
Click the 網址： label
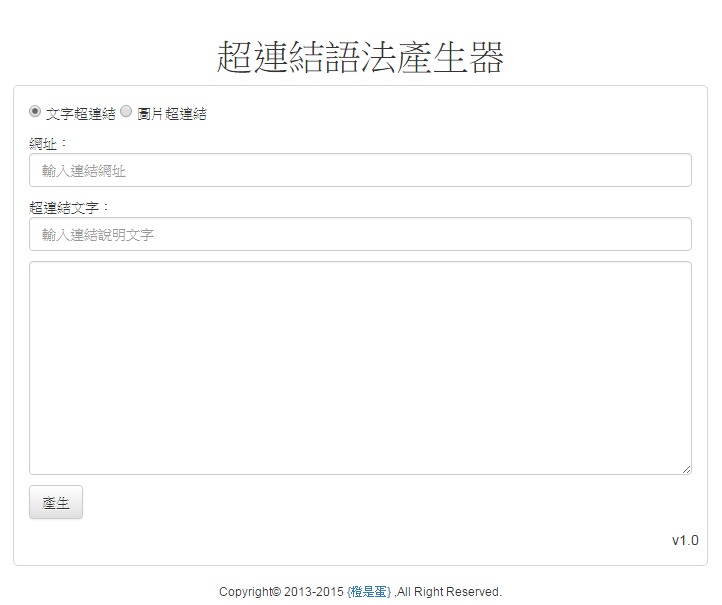pos(47,144)
